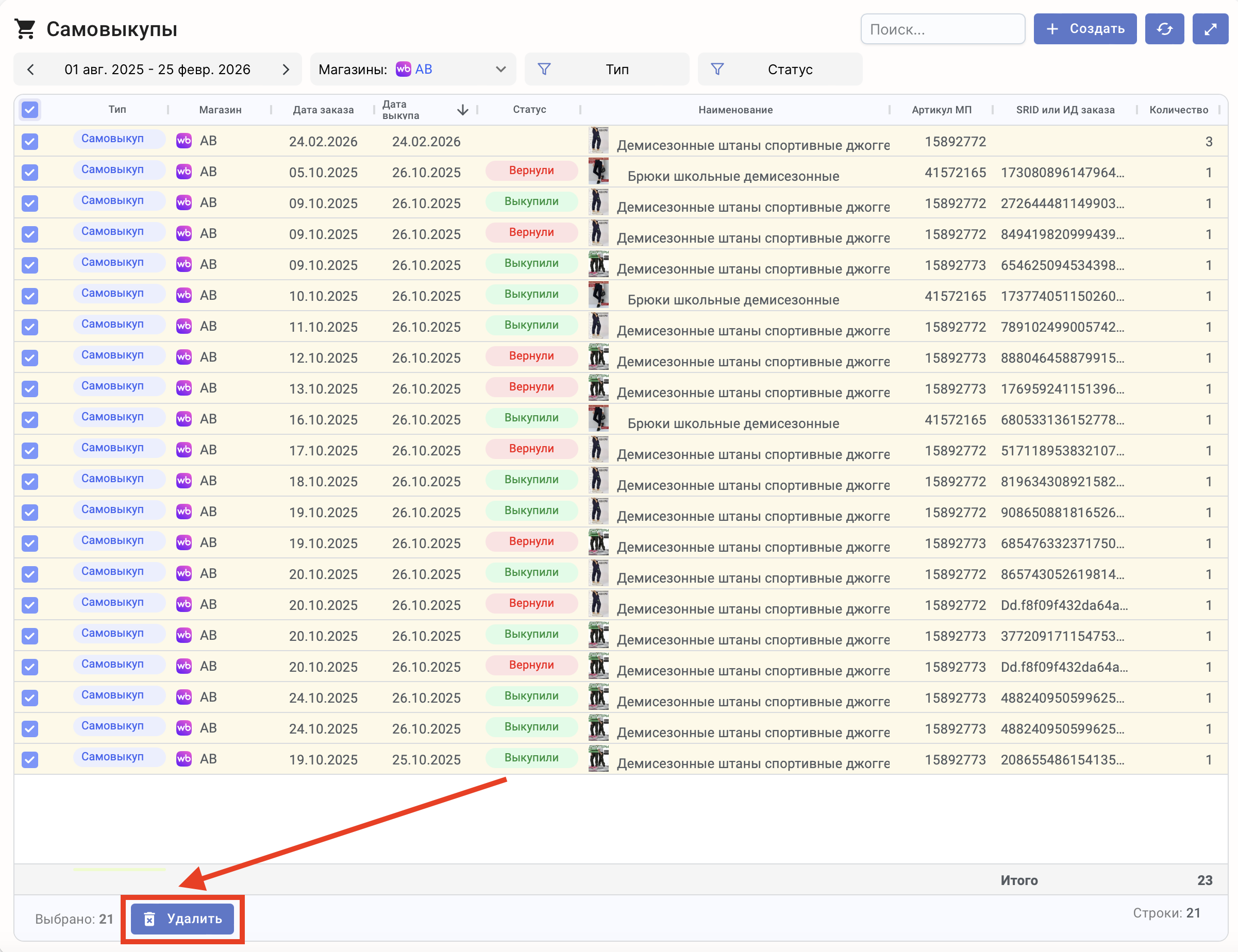The image size is (1238, 952).
Task: Sort by the Дата заказа column header
Action: pyautogui.click(x=323, y=110)
